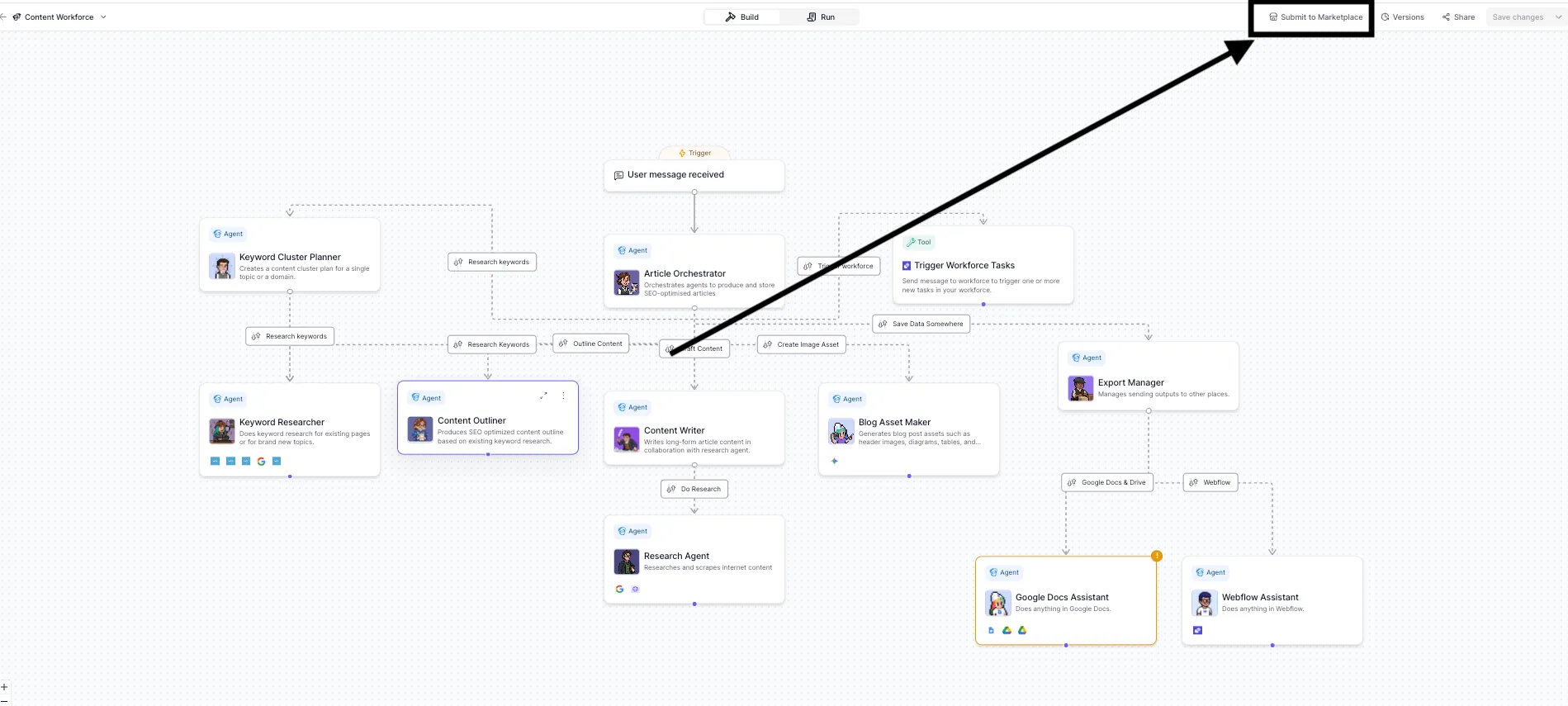Image resolution: width=1568 pixels, height=706 pixels.
Task: Expand the Content Outliner node with the arrows icon
Action: pyautogui.click(x=543, y=396)
